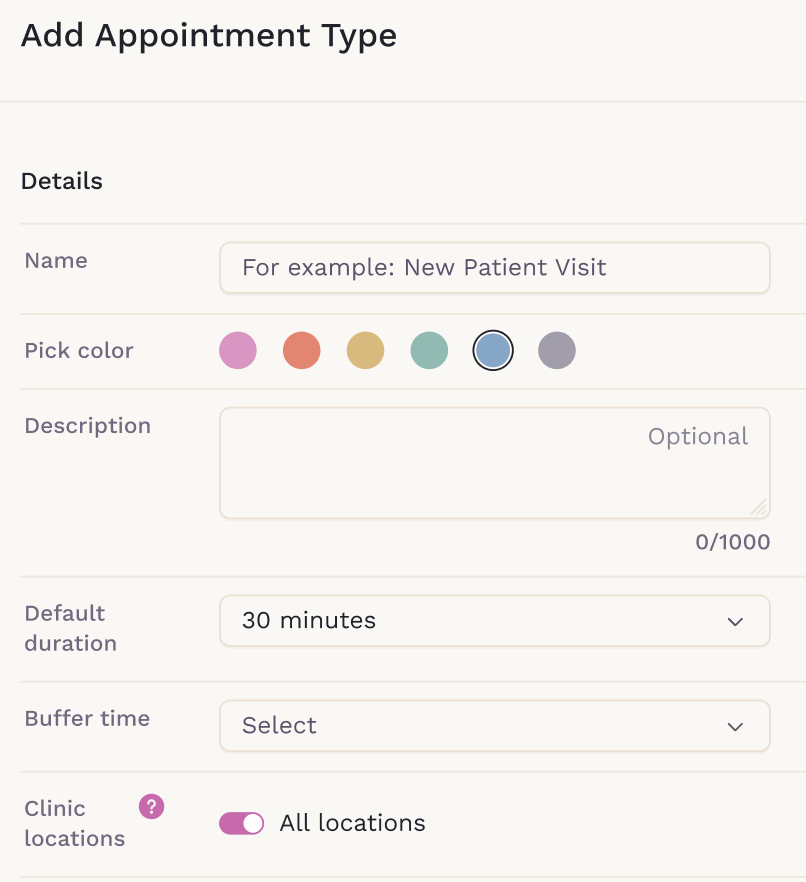Open the 30 minutes duration dropdown
The height and width of the screenshot is (882, 806).
tap(494, 621)
